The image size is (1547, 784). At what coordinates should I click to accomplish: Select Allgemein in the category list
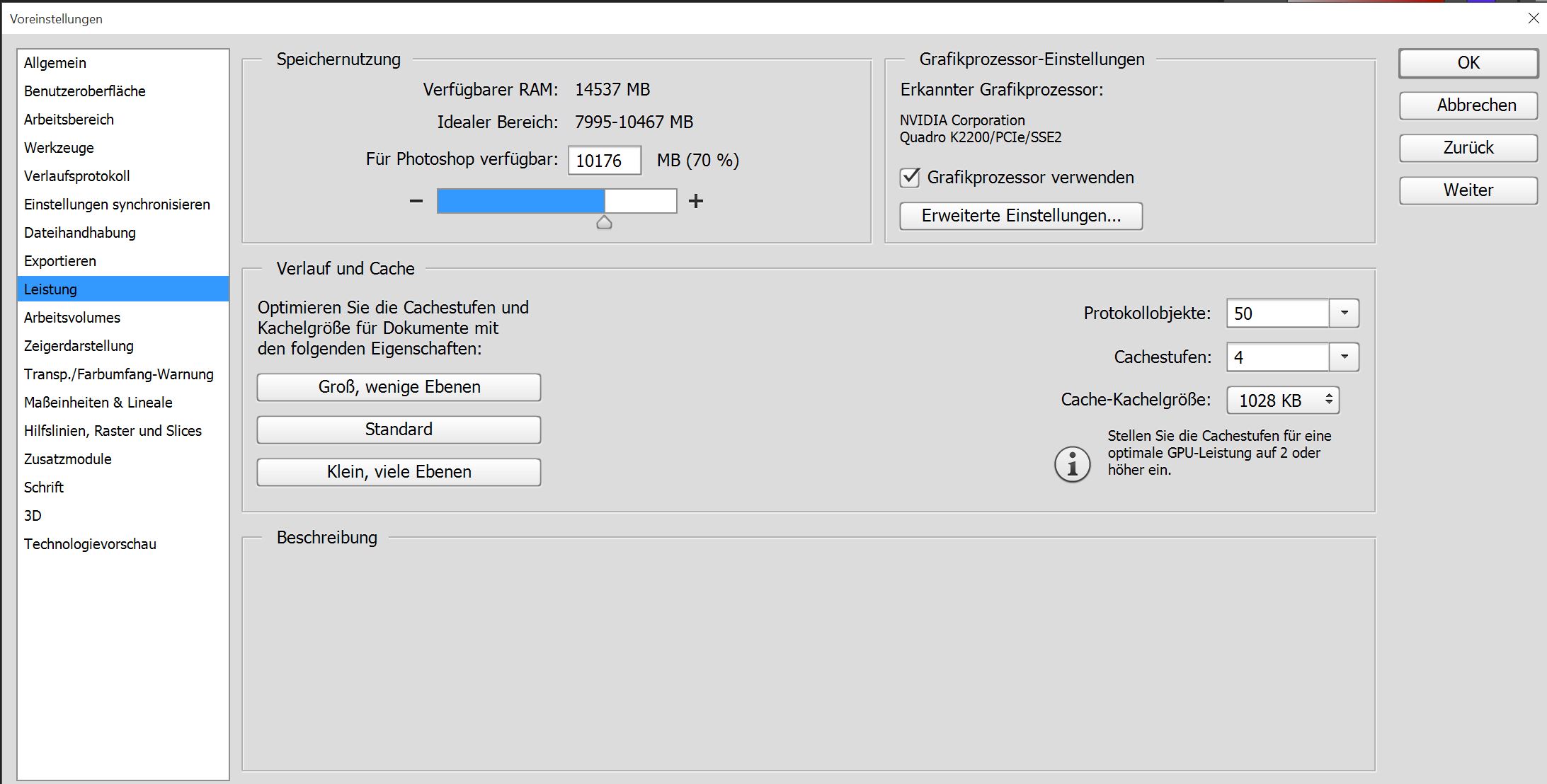coord(55,63)
